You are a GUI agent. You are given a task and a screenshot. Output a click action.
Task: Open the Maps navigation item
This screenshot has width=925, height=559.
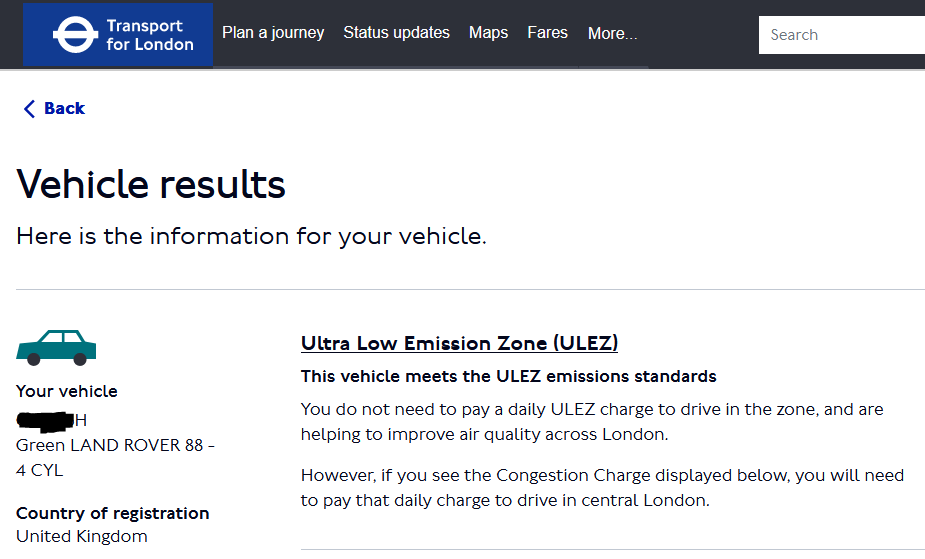[488, 33]
